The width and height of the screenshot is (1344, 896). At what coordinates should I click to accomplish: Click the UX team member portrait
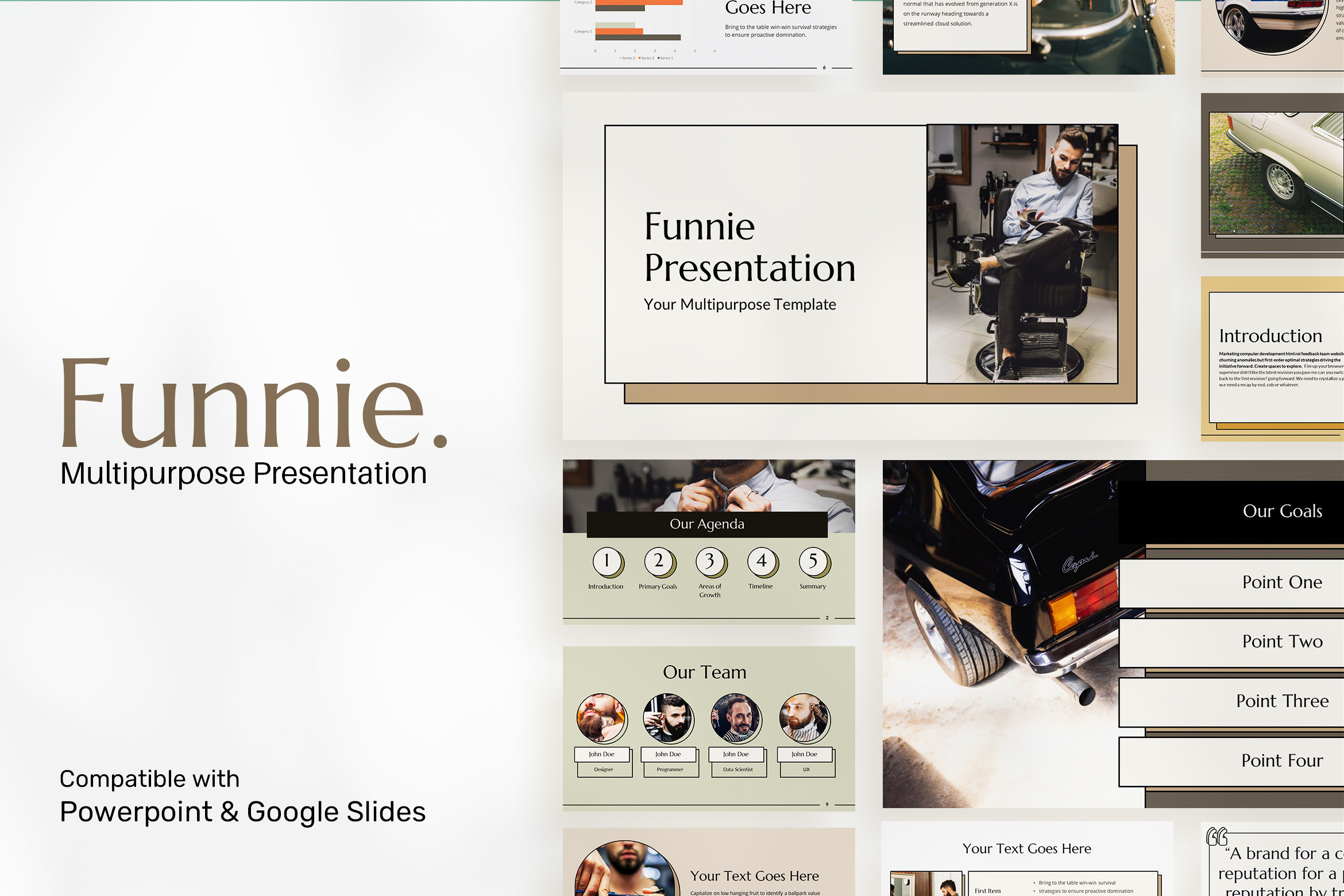(804, 718)
